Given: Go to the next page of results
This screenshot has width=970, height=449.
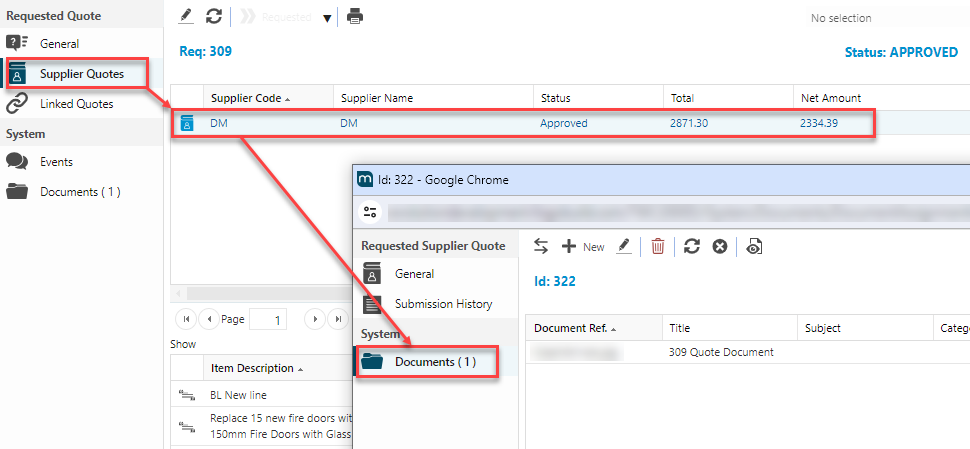Looking at the screenshot, I should click(313, 319).
